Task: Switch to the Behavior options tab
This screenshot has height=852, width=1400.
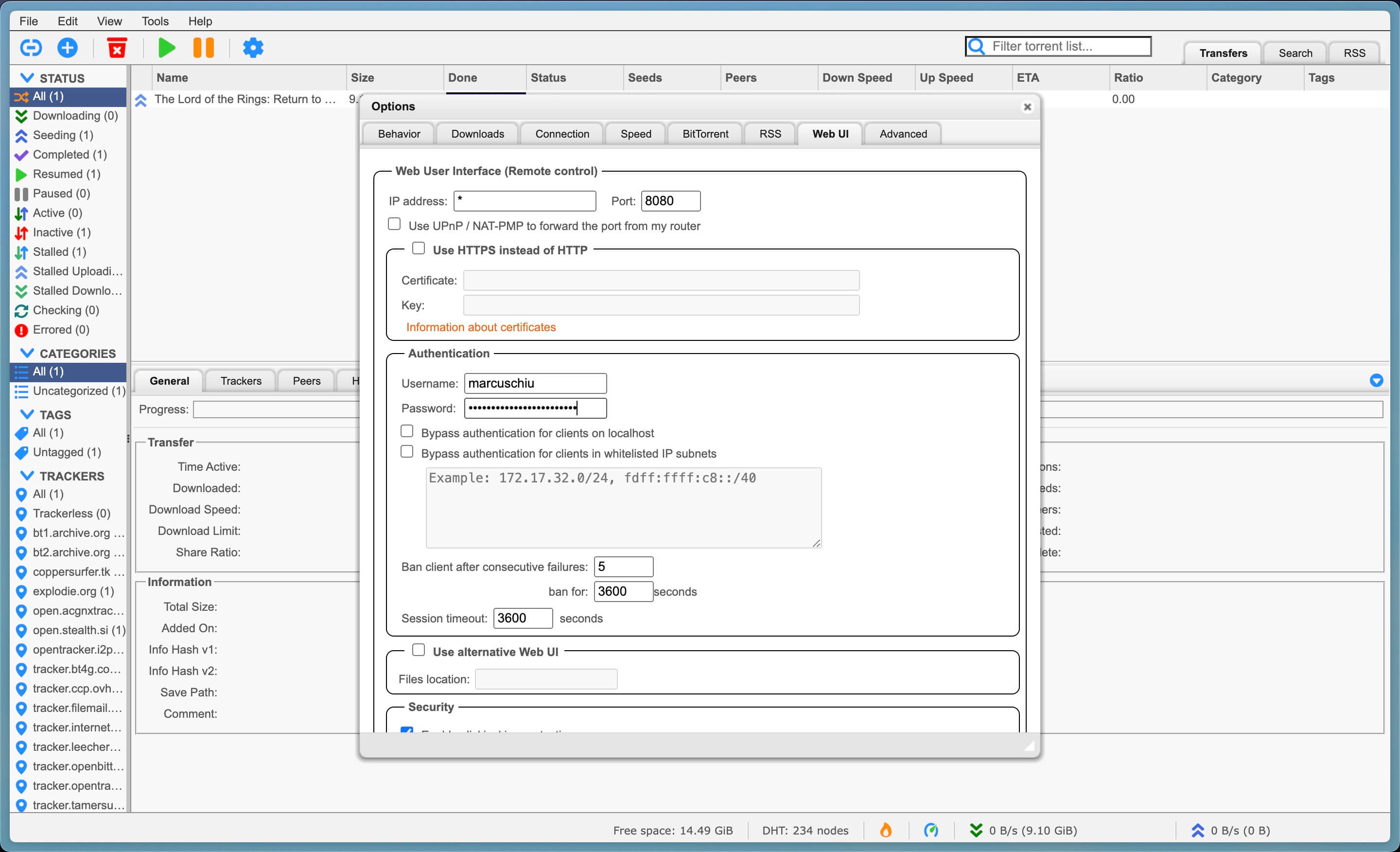Action: pos(399,134)
